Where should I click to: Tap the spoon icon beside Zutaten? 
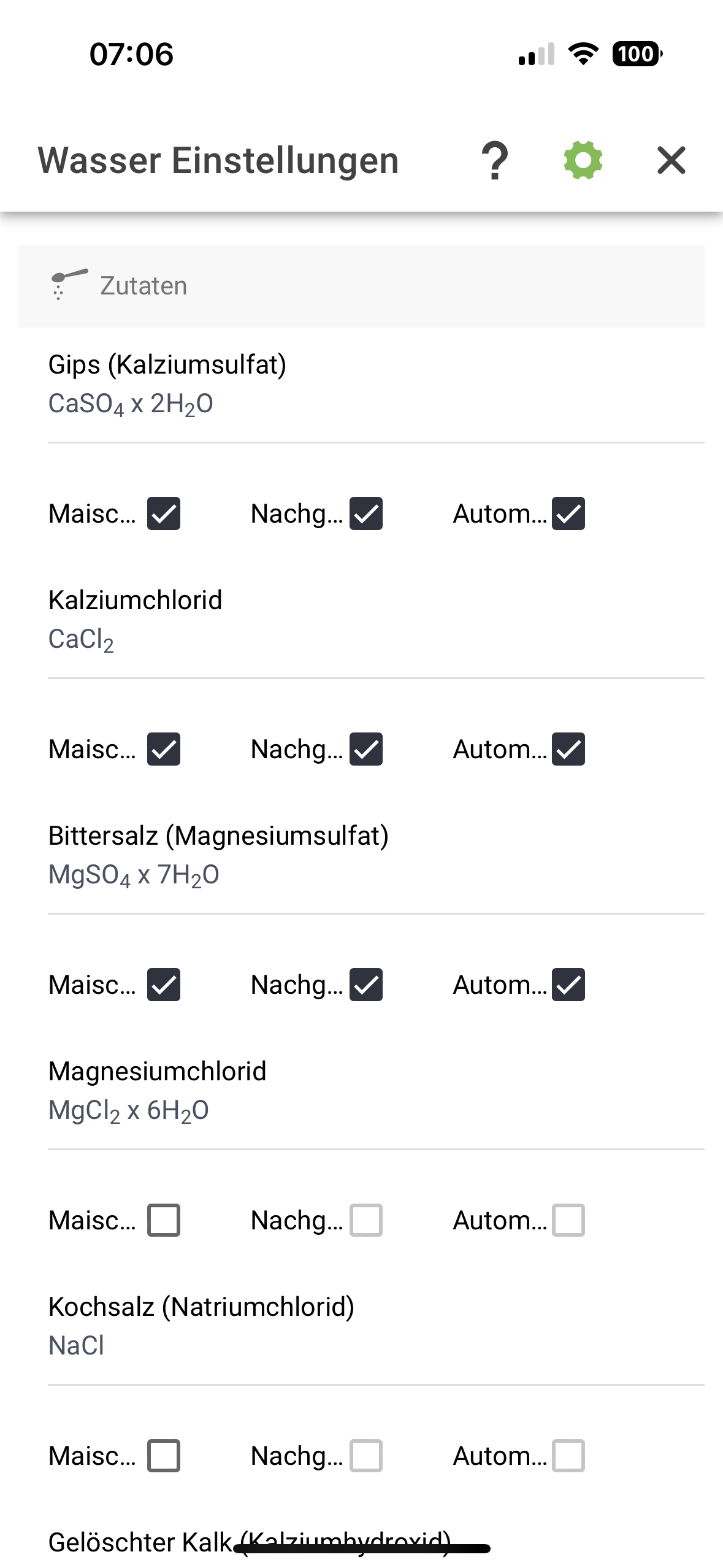(67, 285)
